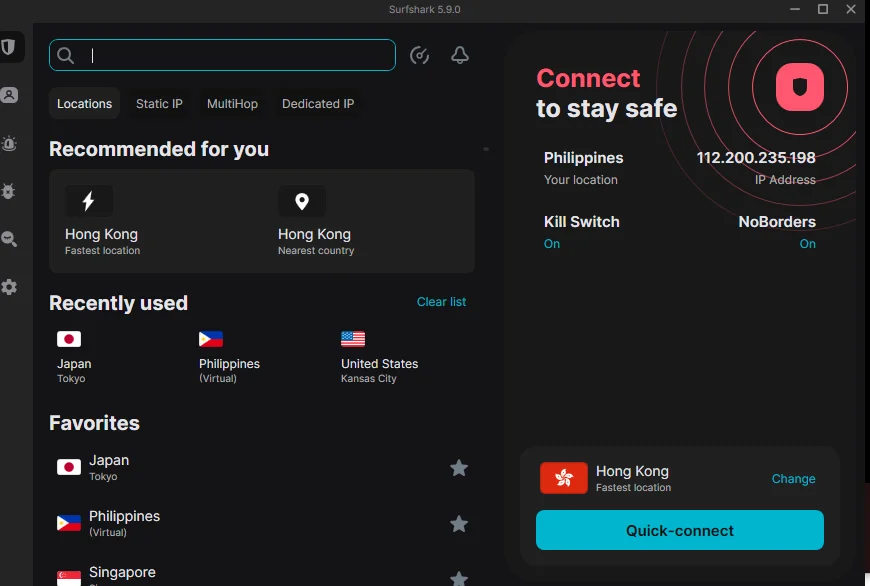Open the Settings gear in sidebar
Viewport: 870px width, 586px height.
pyautogui.click(x=9, y=287)
